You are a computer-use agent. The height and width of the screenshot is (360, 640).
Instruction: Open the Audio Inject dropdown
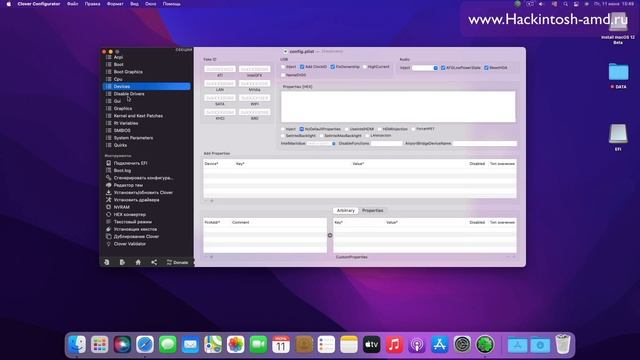425,68
